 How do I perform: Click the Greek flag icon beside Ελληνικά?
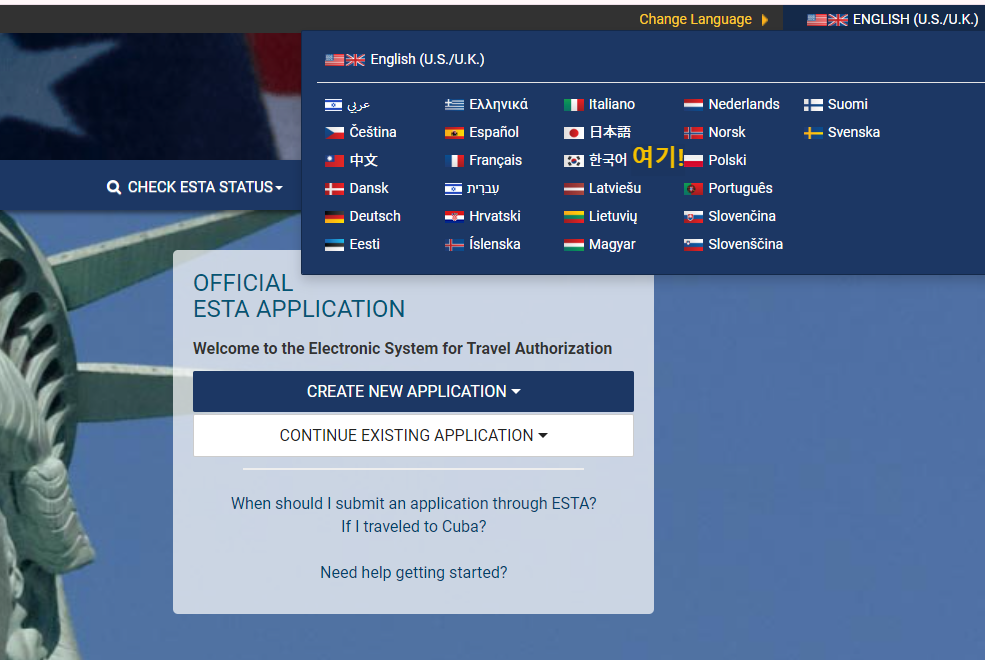click(x=454, y=105)
